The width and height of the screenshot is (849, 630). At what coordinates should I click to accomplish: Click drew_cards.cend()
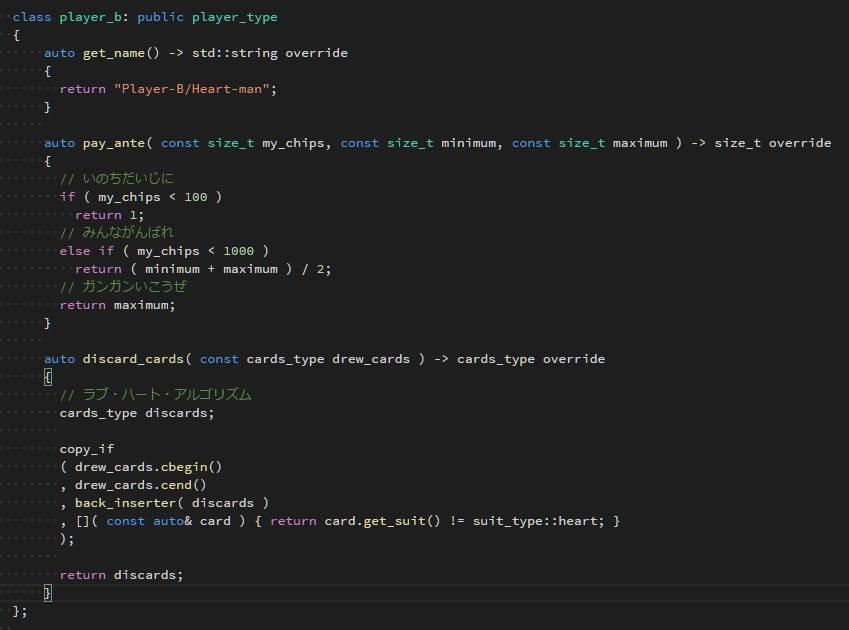click(x=141, y=485)
